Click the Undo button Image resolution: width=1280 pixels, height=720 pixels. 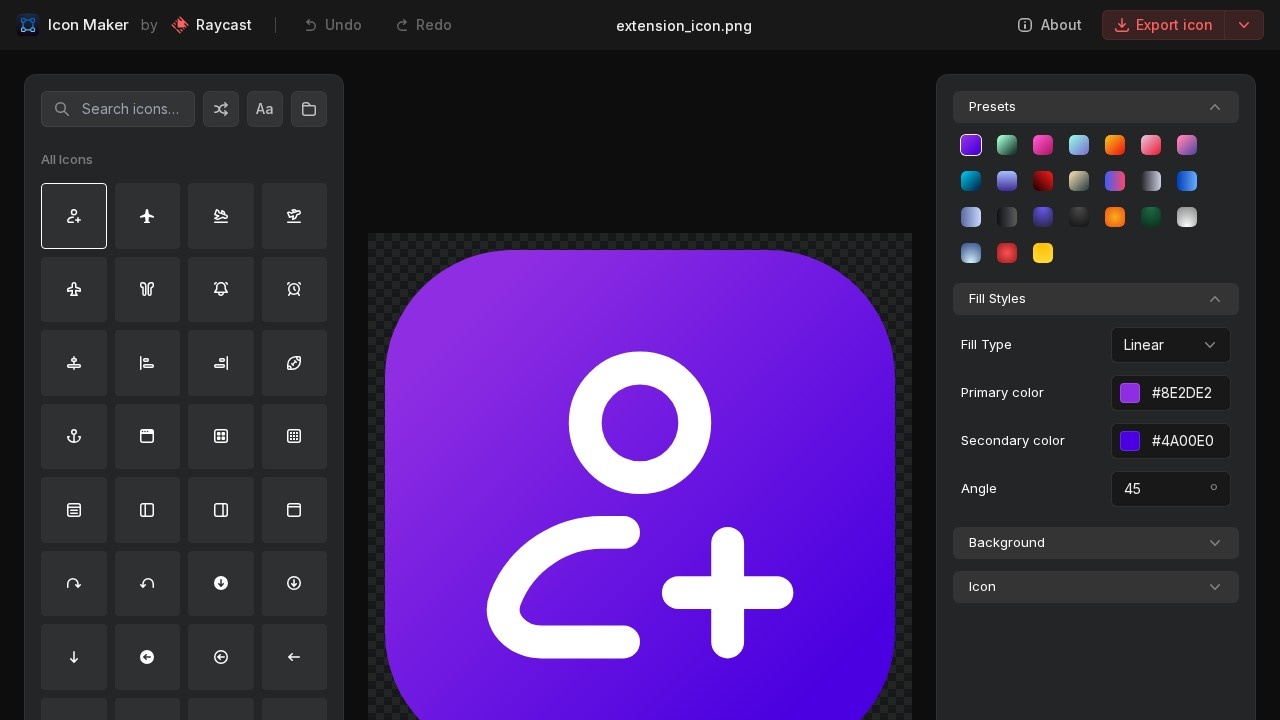(x=333, y=25)
